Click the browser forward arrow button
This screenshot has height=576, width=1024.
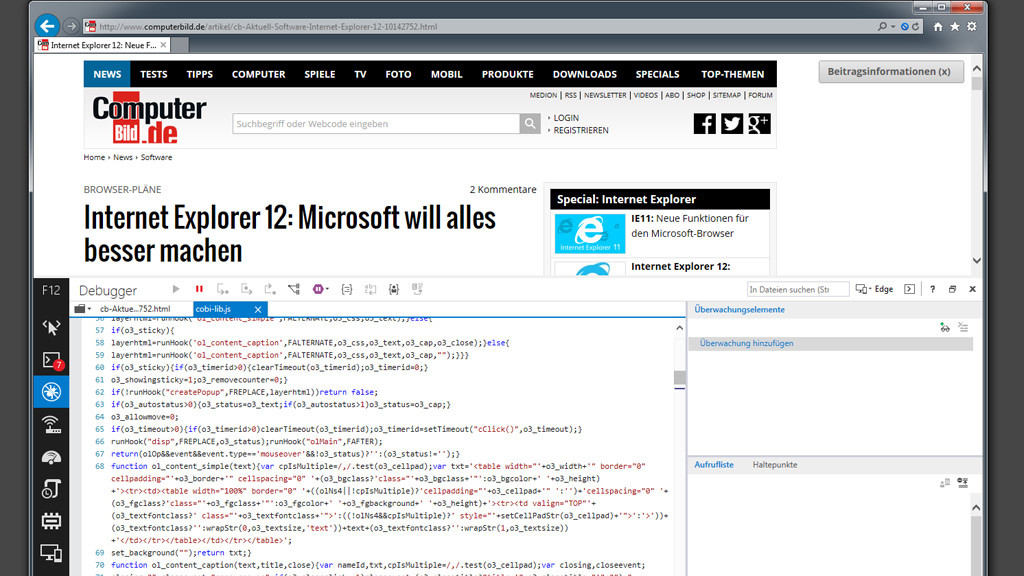(x=71, y=26)
